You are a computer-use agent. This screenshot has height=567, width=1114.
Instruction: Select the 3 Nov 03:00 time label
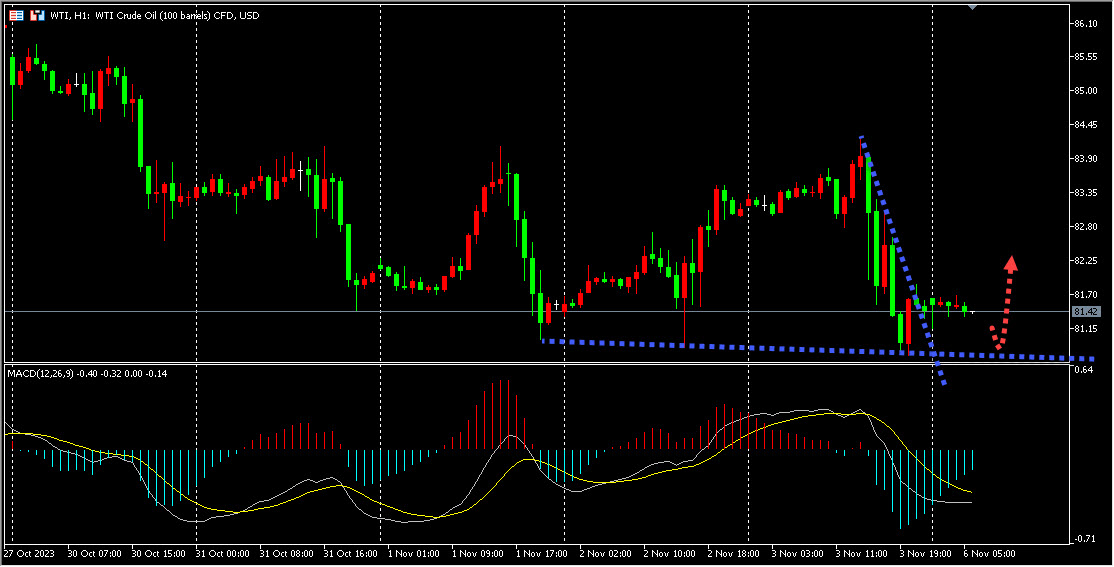tap(798, 554)
